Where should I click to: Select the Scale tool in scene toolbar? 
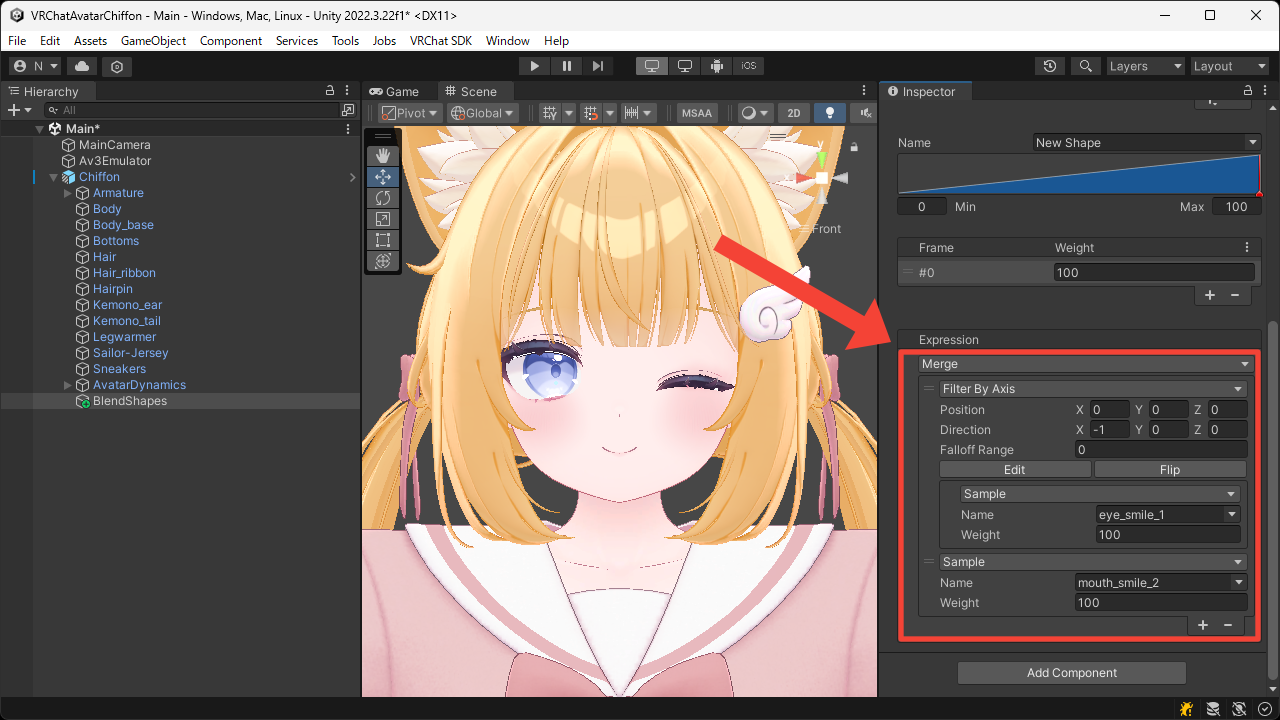383,219
